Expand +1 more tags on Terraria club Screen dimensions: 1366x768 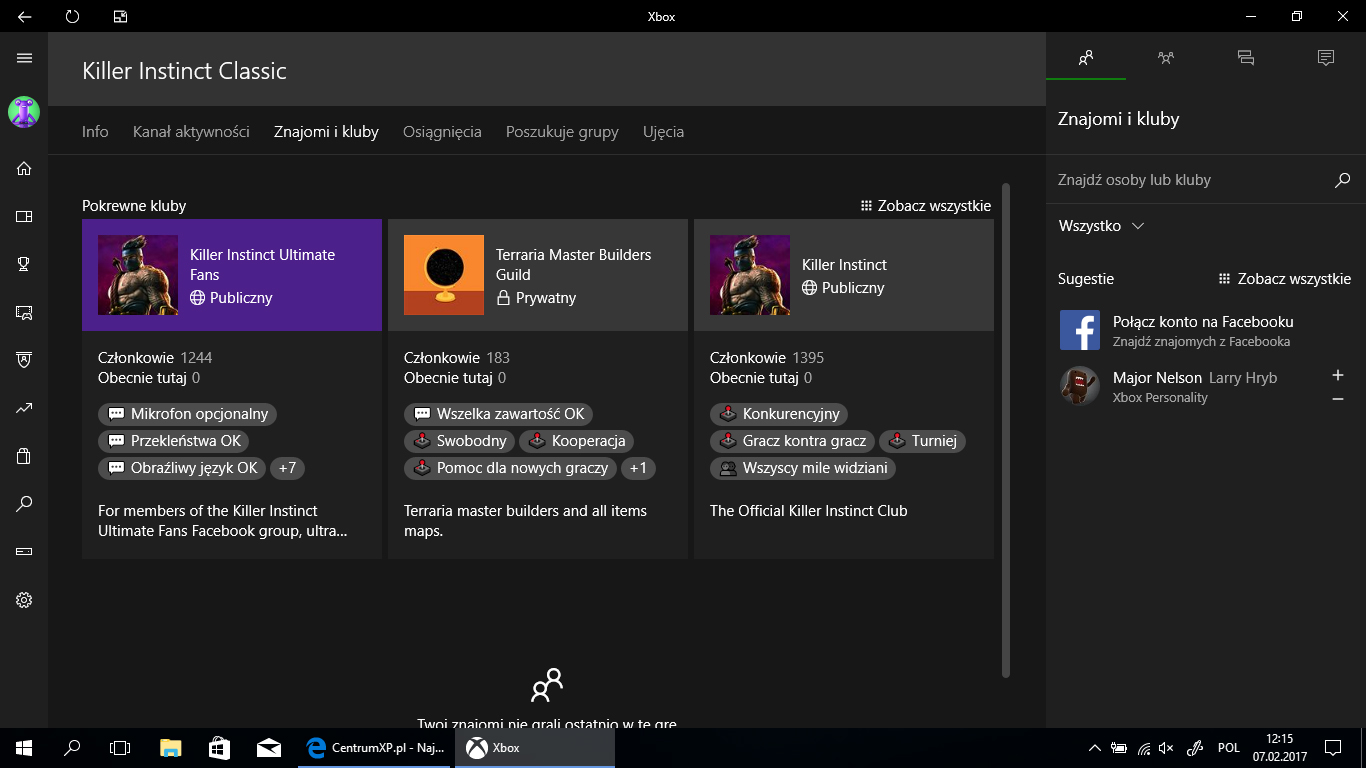(638, 468)
